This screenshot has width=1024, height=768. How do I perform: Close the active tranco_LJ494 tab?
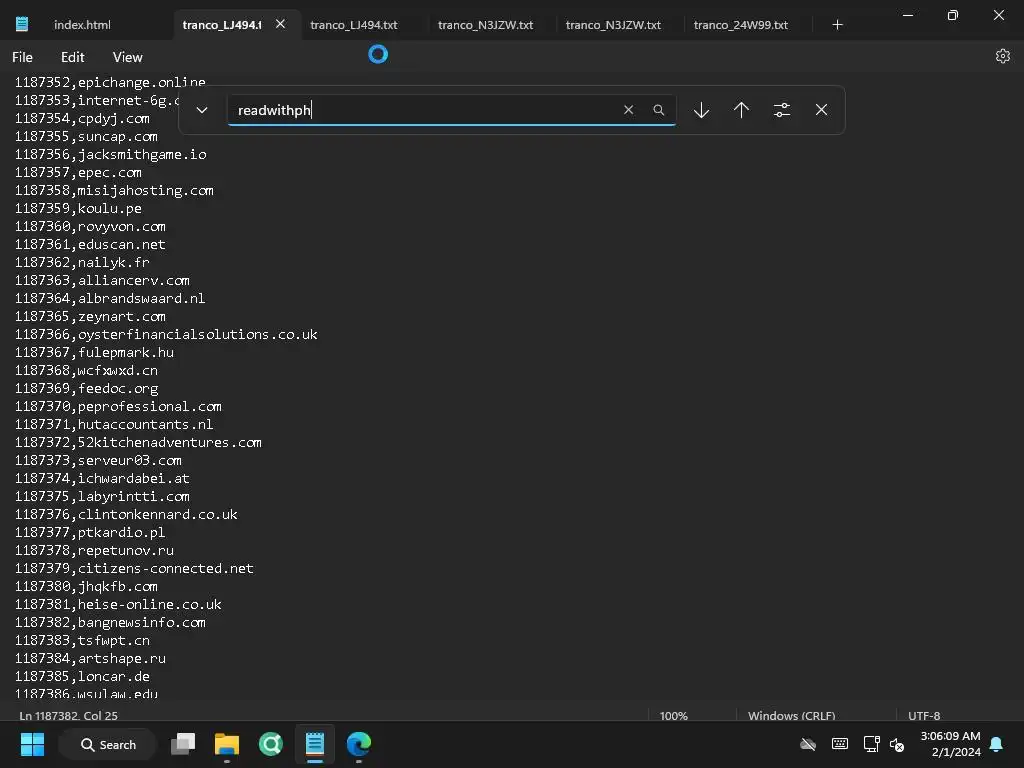coord(280,24)
